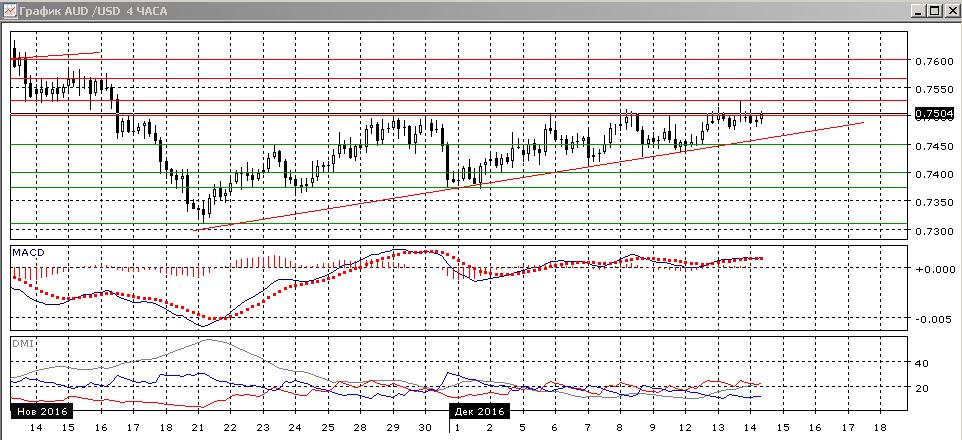Viewport: 962px width, 440px height.
Task: Minimize the AUD/USD chart window
Action: (x=918, y=11)
